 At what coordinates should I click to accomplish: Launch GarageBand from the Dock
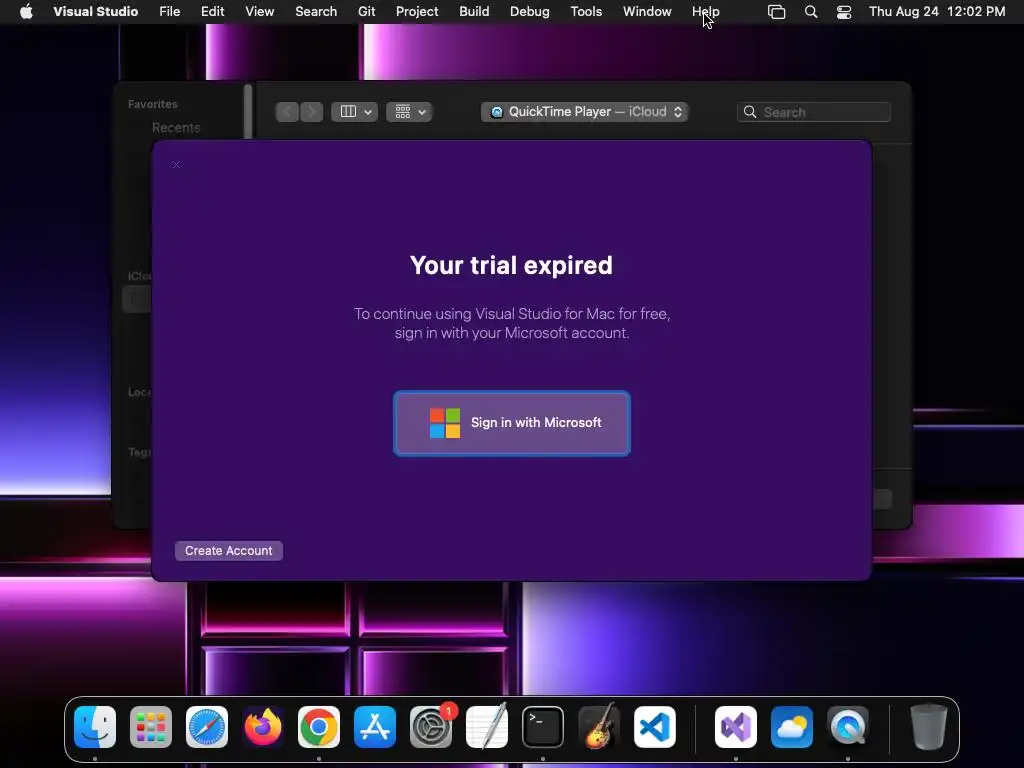pyautogui.click(x=598, y=727)
